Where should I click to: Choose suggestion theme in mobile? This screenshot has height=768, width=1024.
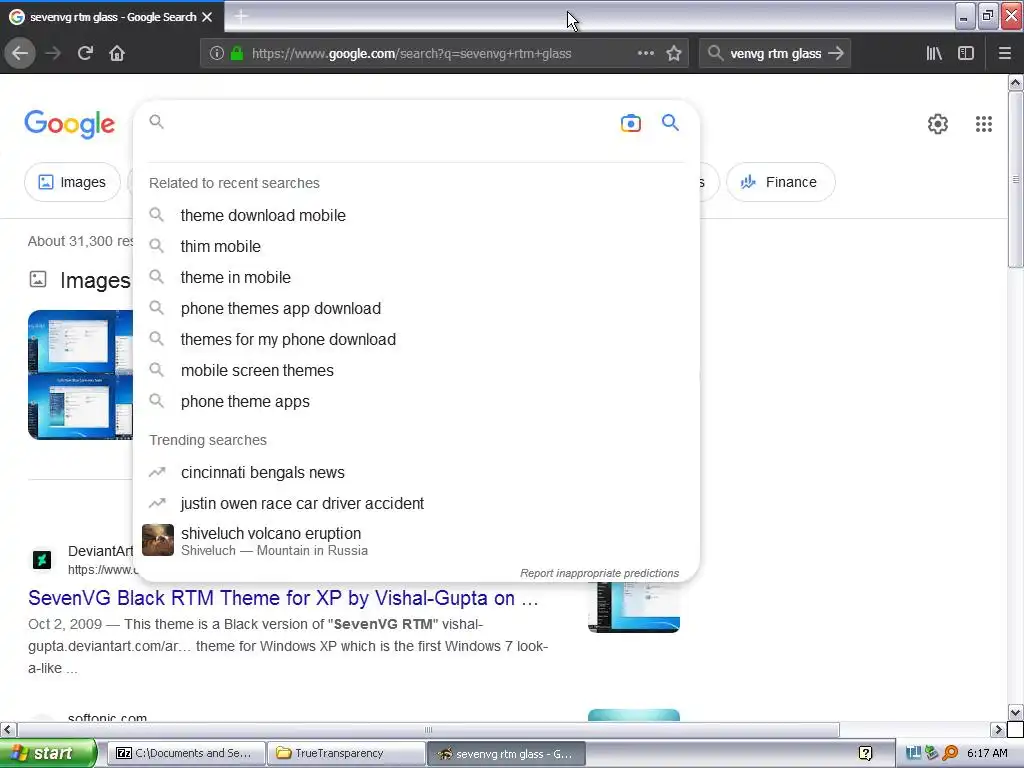coord(236,278)
